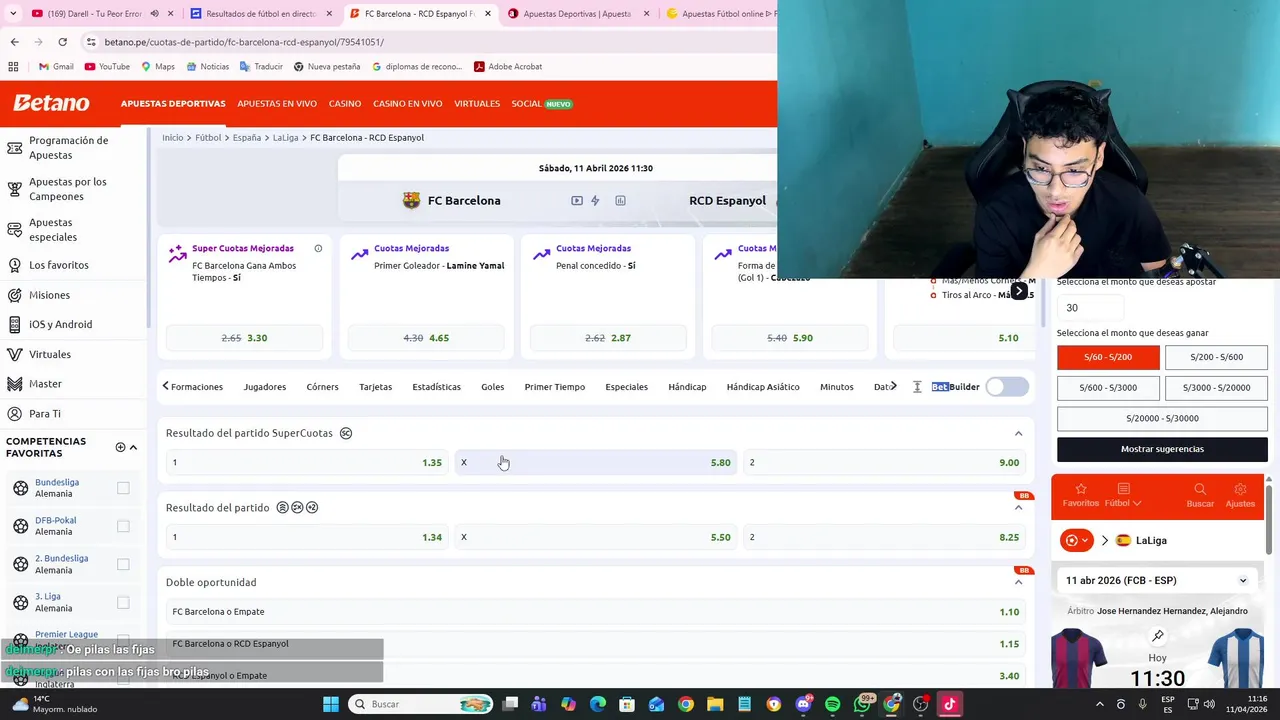1280x720 pixels.
Task: Click the Los favoritos sidebar icon
Action: 14,265
